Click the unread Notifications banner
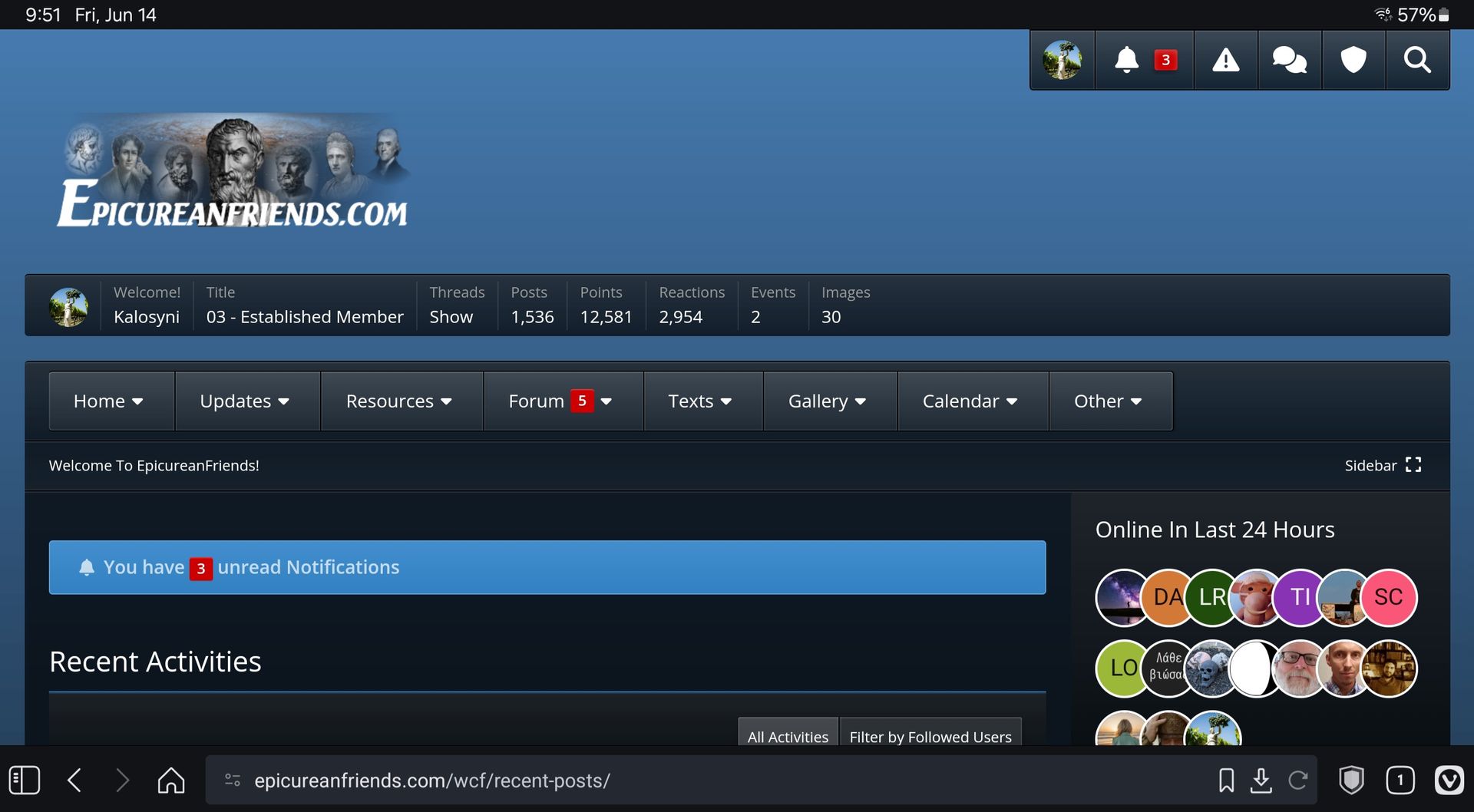 pos(547,567)
